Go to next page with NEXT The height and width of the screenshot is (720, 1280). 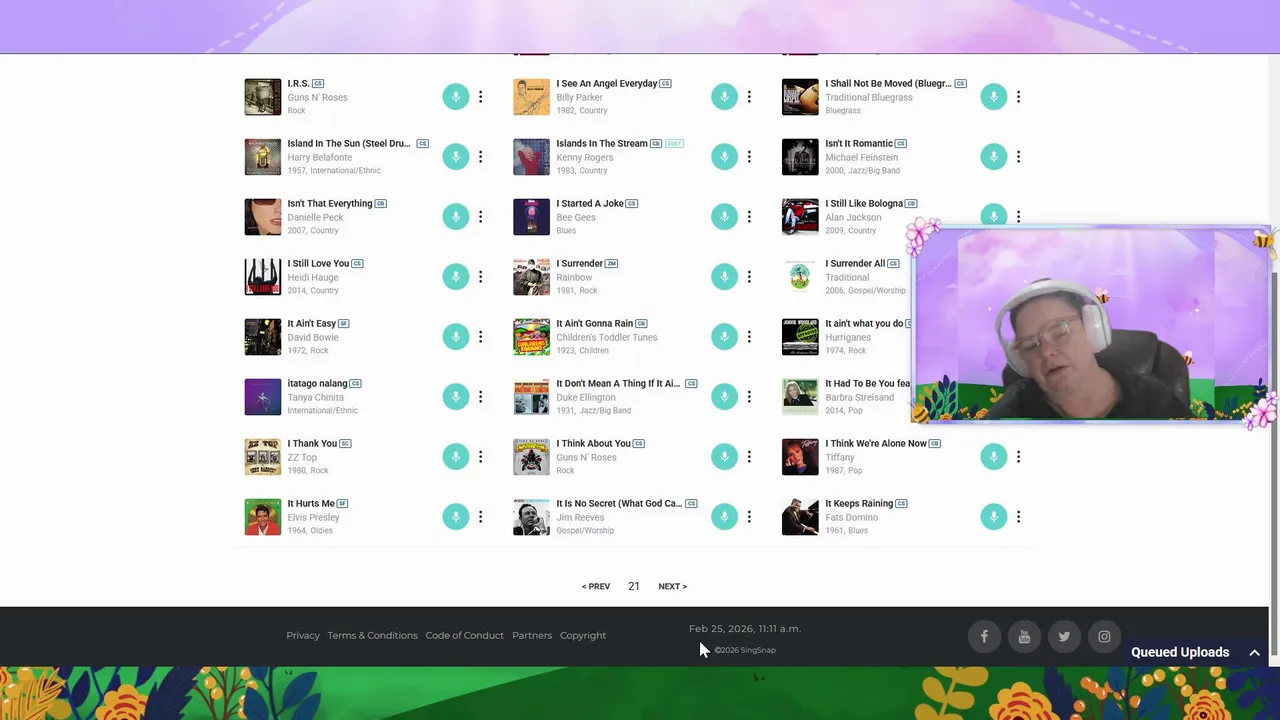[672, 586]
